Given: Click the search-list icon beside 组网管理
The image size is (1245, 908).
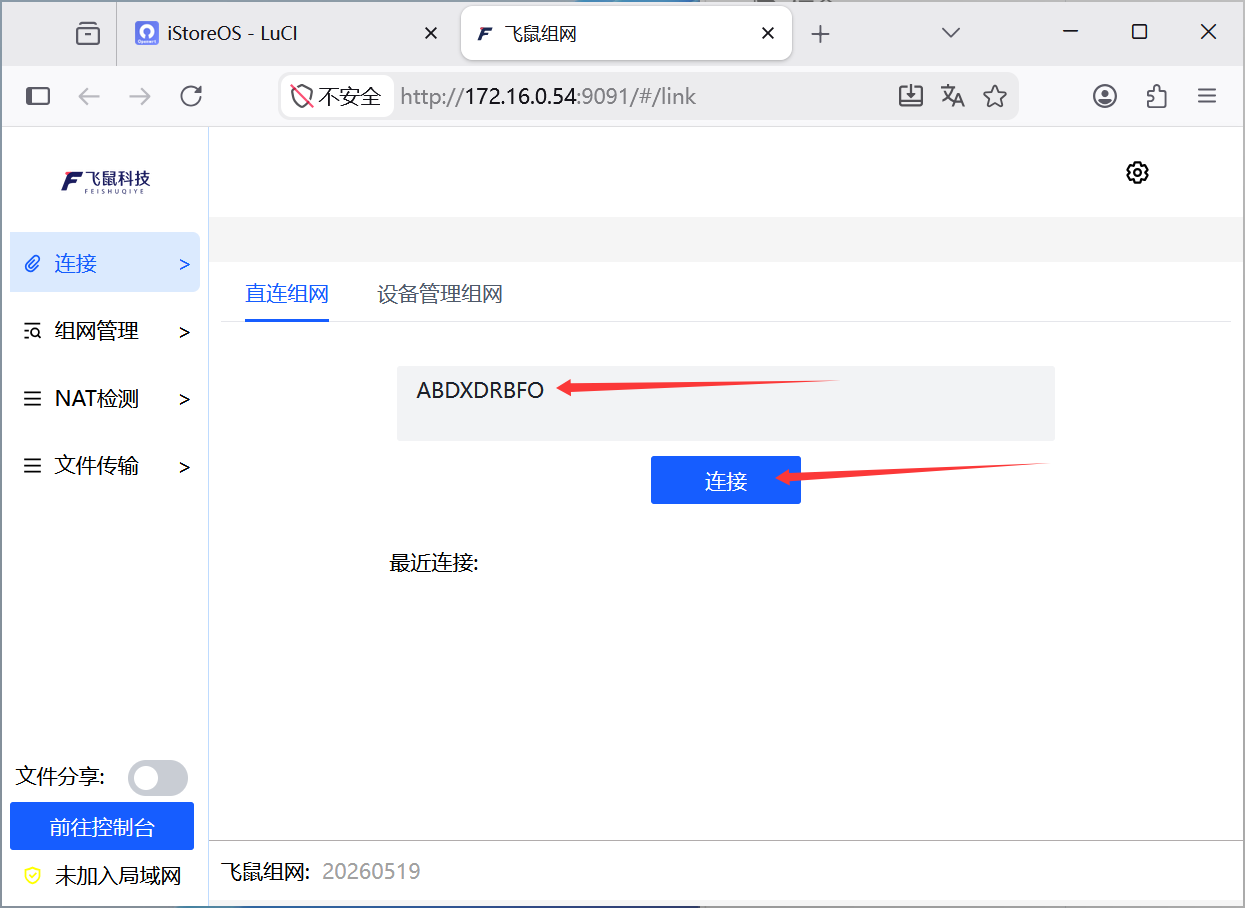Looking at the screenshot, I should pyautogui.click(x=33, y=331).
